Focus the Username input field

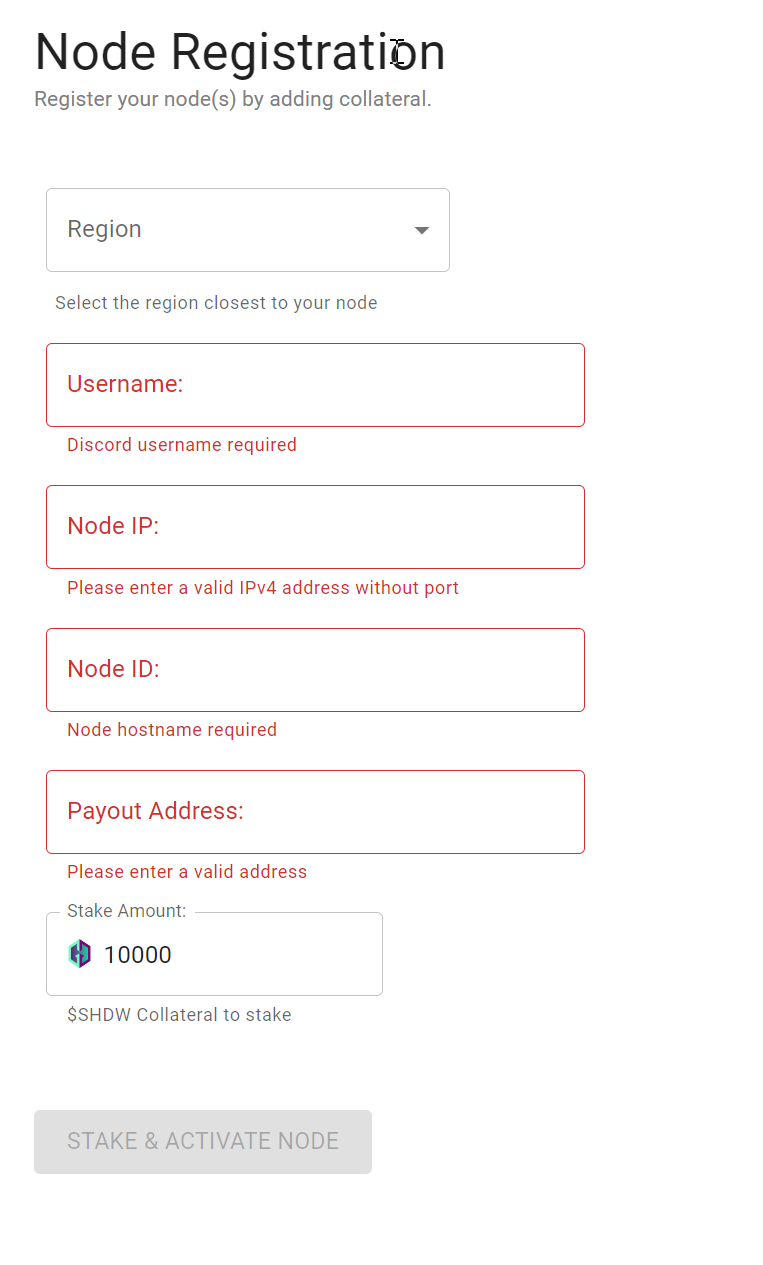pyautogui.click(x=315, y=385)
